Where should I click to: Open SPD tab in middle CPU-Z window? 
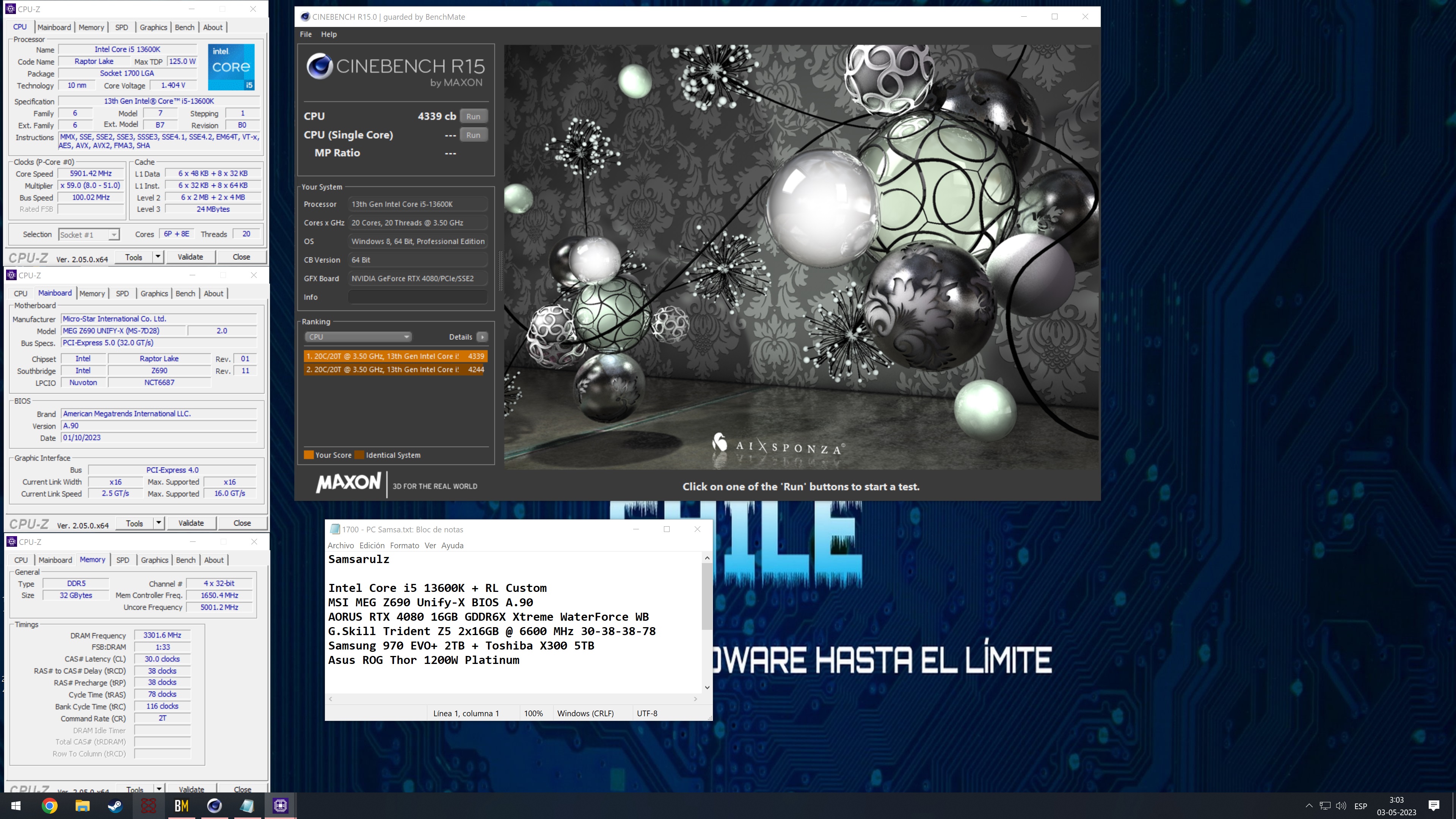(122, 293)
